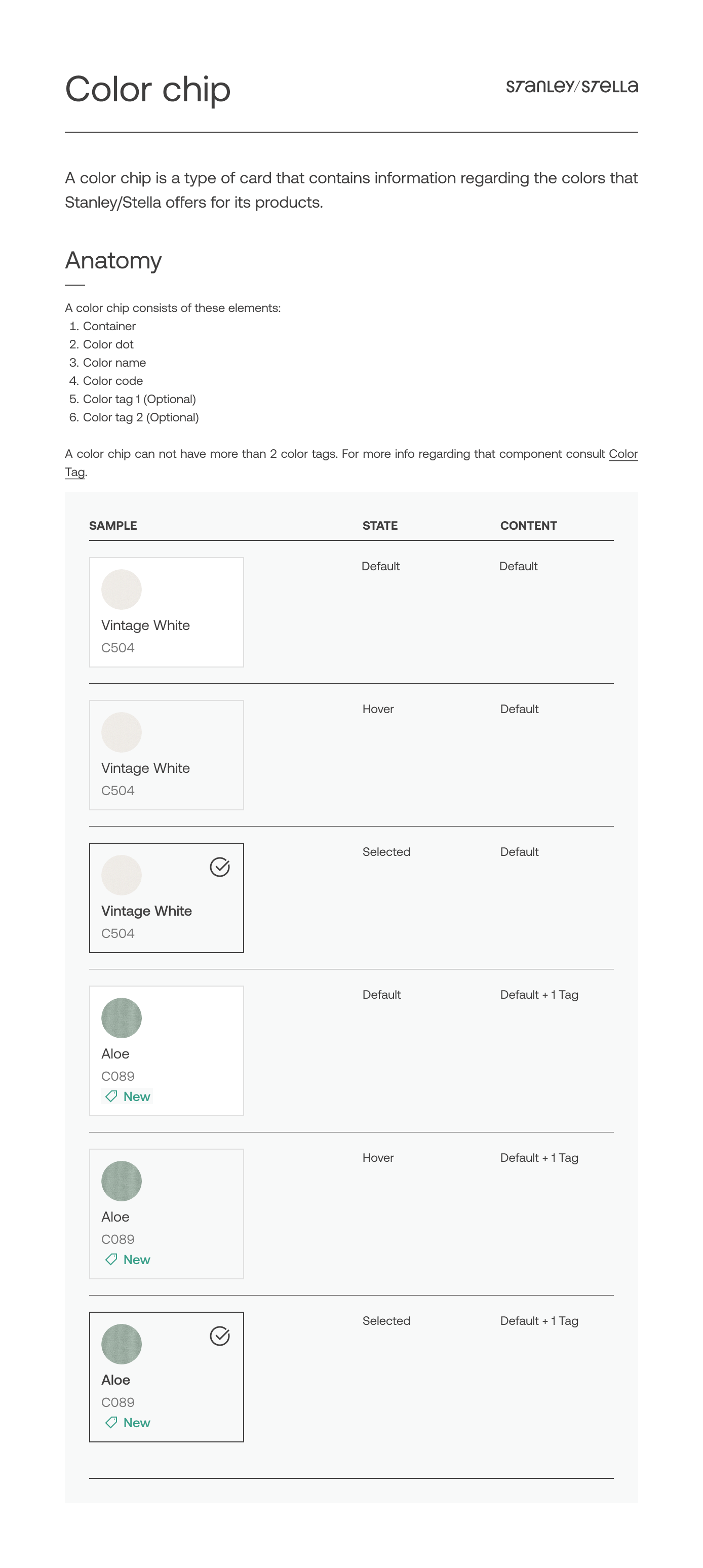
Task: Click "Container" item in anatomy list
Action: click(109, 326)
